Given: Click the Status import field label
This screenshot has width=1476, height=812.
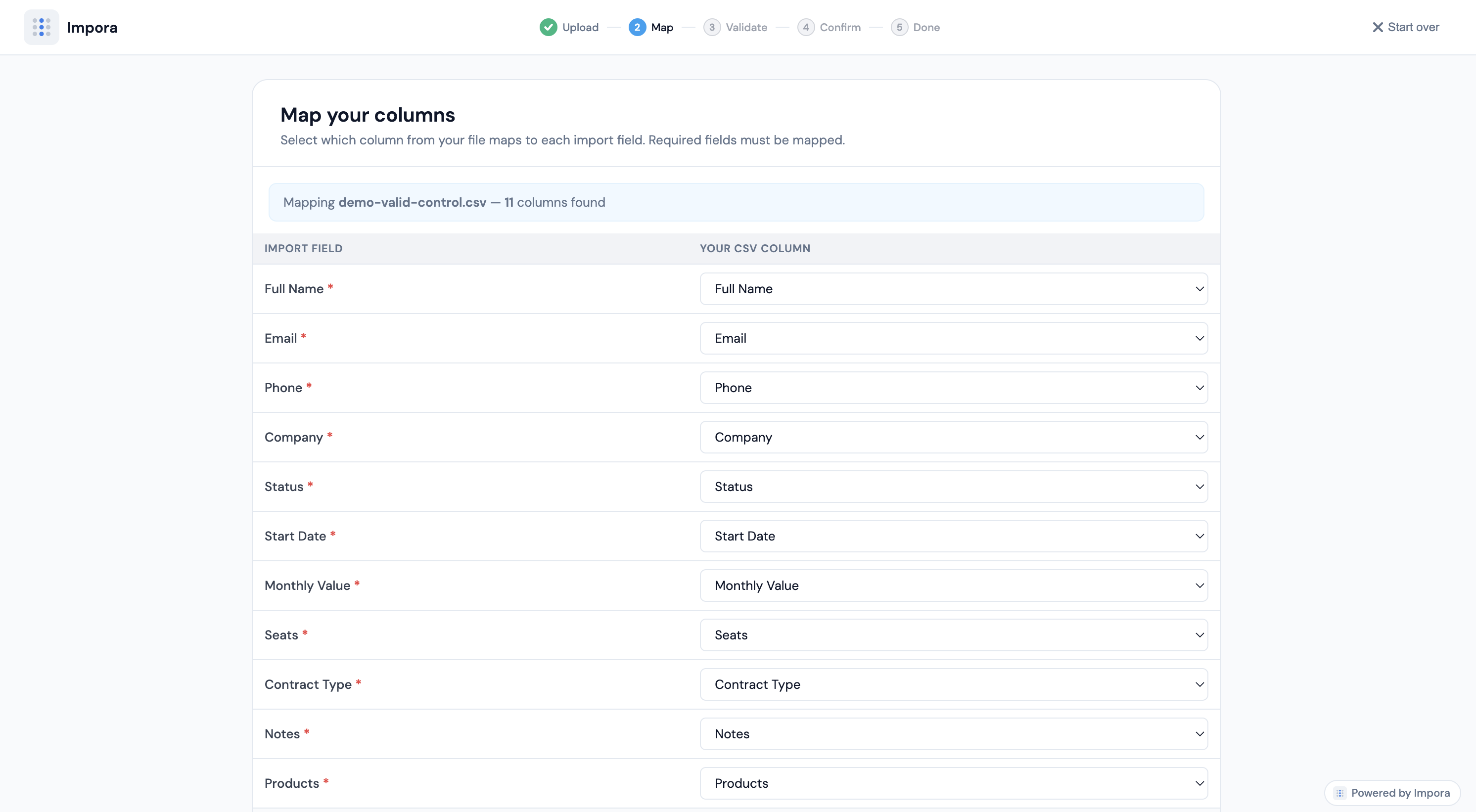Looking at the screenshot, I should coord(283,487).
